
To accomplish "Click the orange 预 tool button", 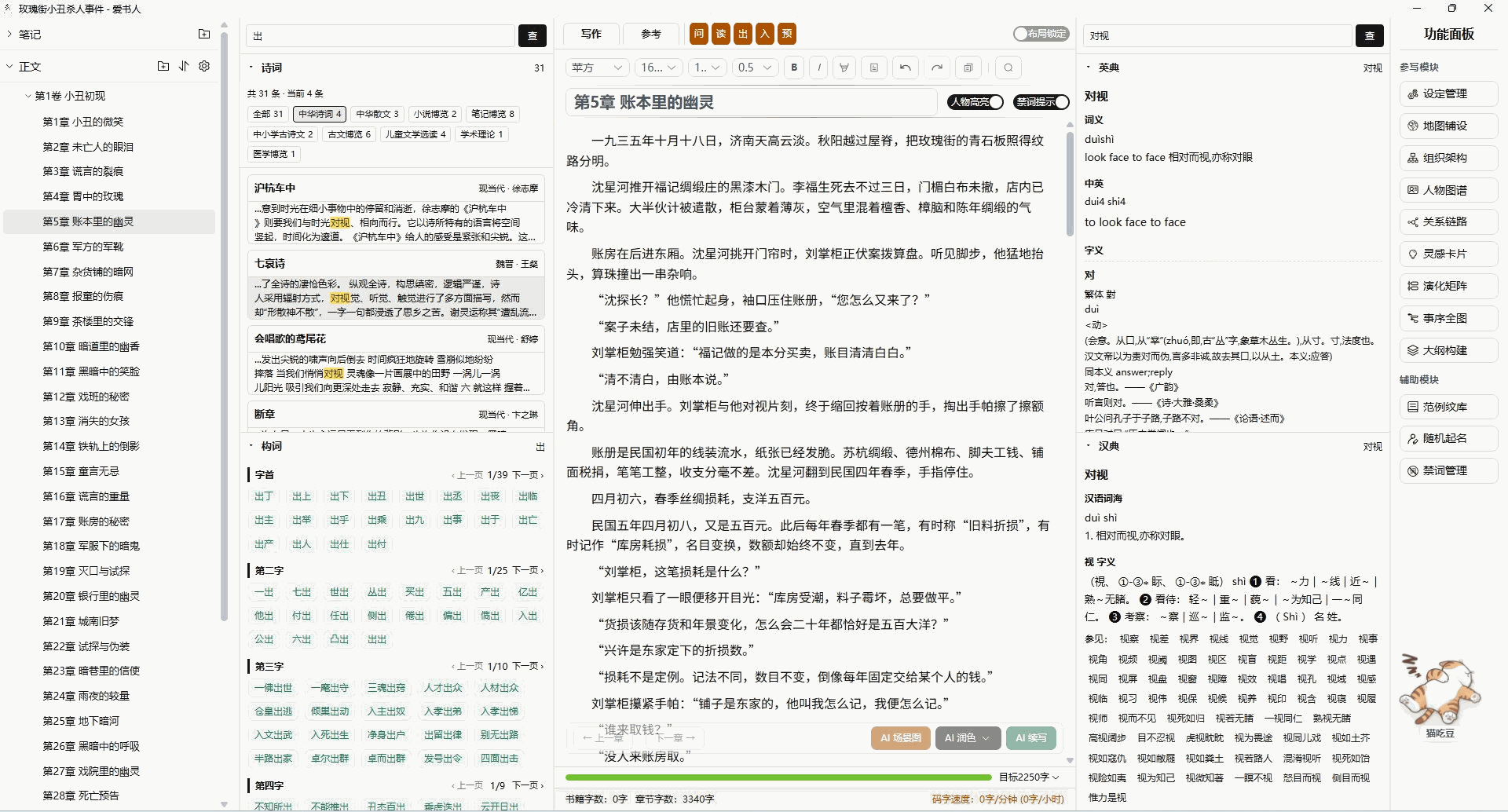I will click(x=786, y=34).
